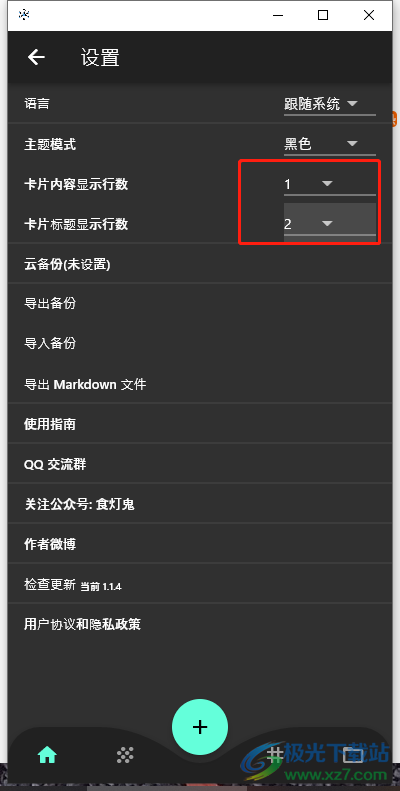The image size is (400, 791).
Task: Open 用户协议和隐私政策 page
Action: [200, 625]
